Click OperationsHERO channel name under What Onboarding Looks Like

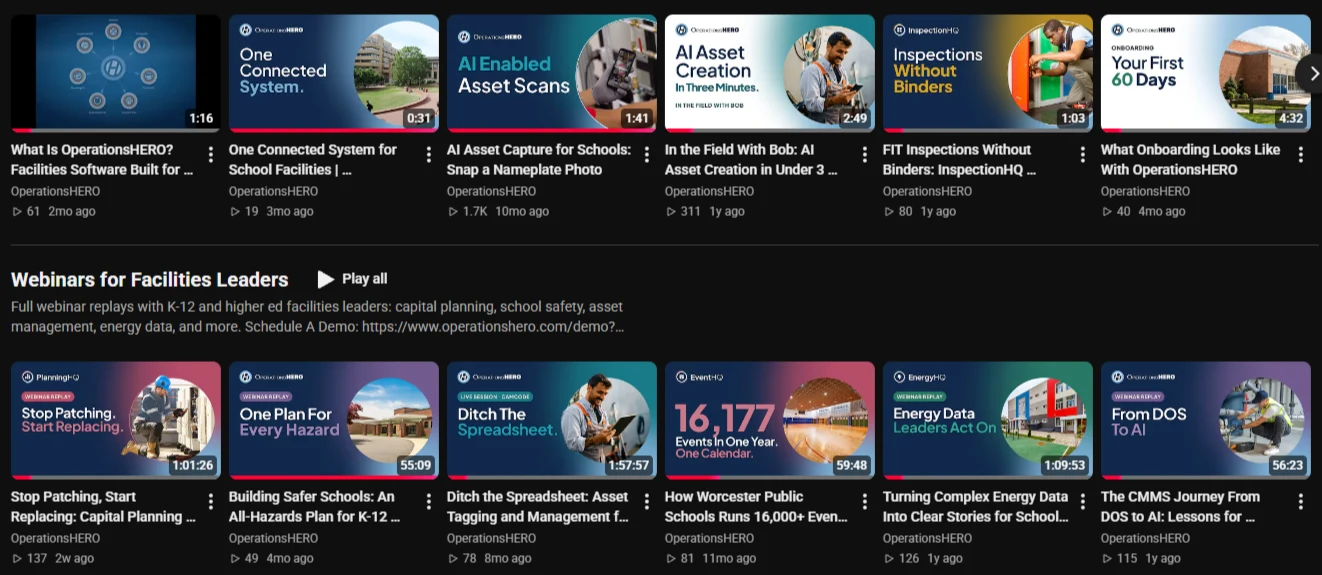tap(1146, 191)
